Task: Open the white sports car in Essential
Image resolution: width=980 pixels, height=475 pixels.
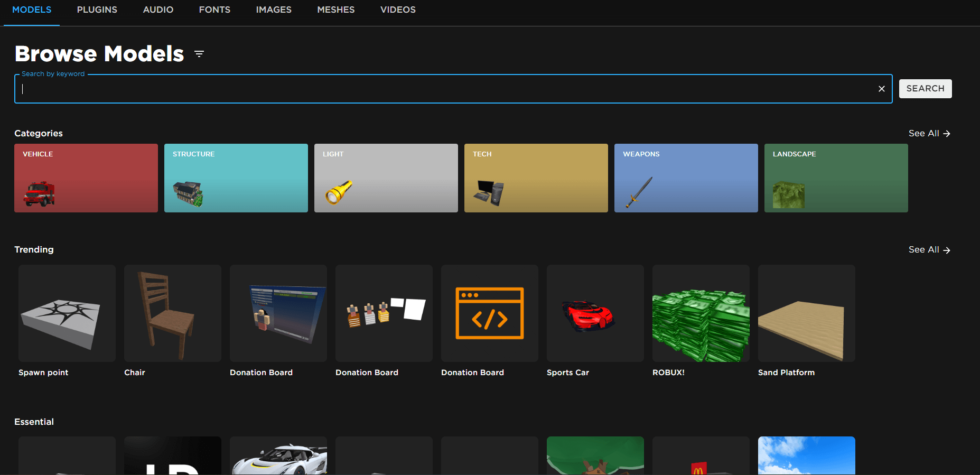Action: tap(278, 456)
